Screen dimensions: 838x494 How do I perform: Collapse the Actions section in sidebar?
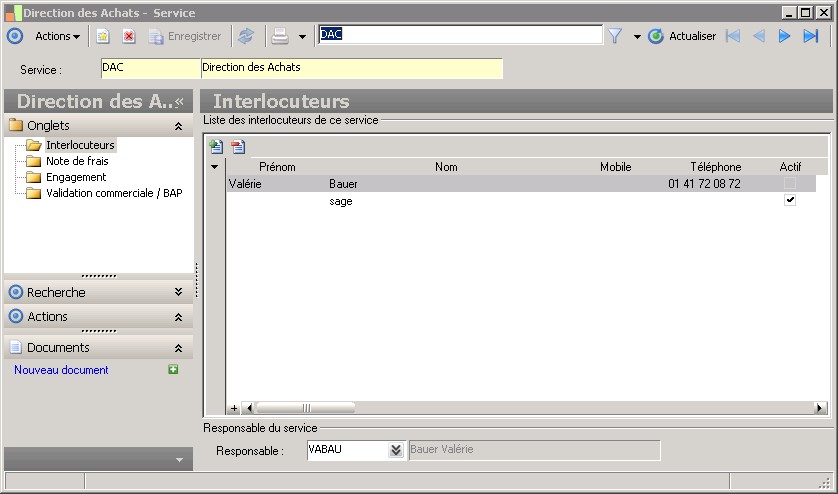click(179, 317)
